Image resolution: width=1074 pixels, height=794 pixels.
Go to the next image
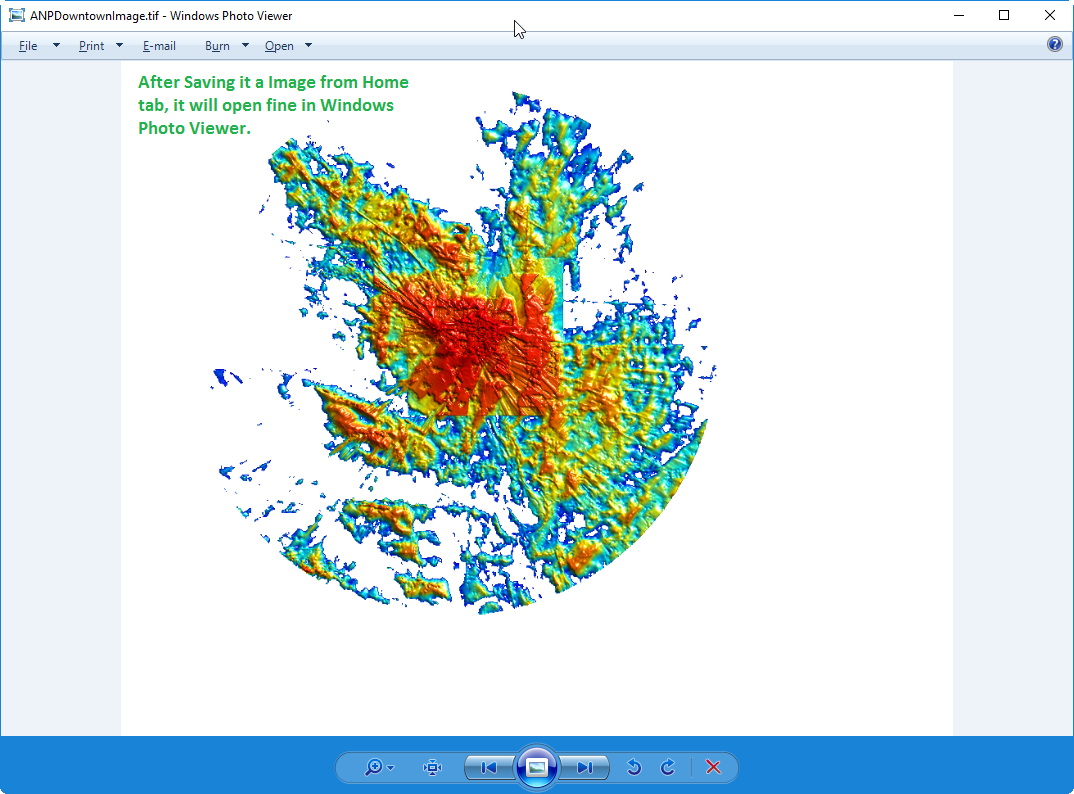click(585, 767)
